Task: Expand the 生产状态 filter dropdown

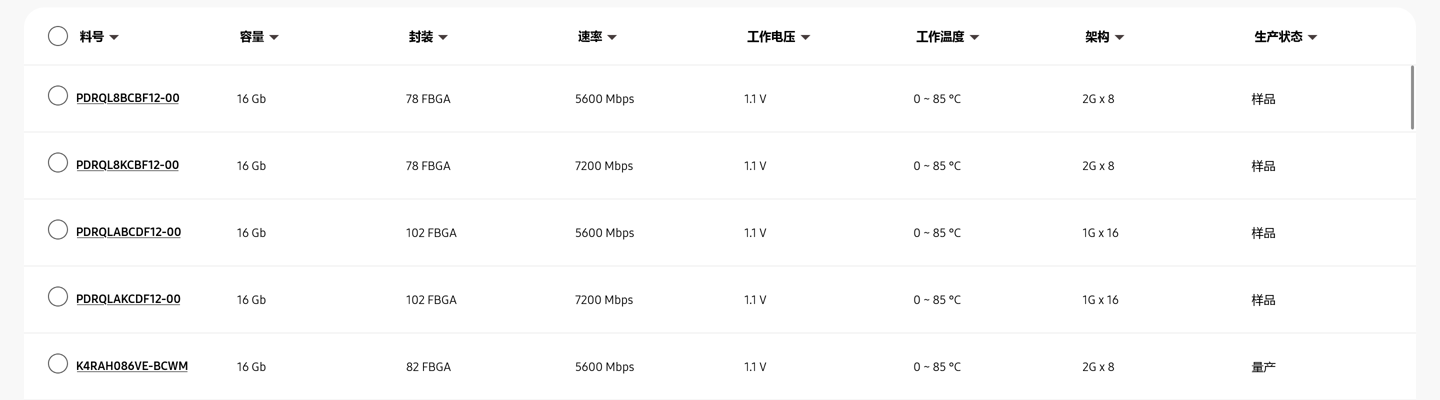Action: [1312, 37]
